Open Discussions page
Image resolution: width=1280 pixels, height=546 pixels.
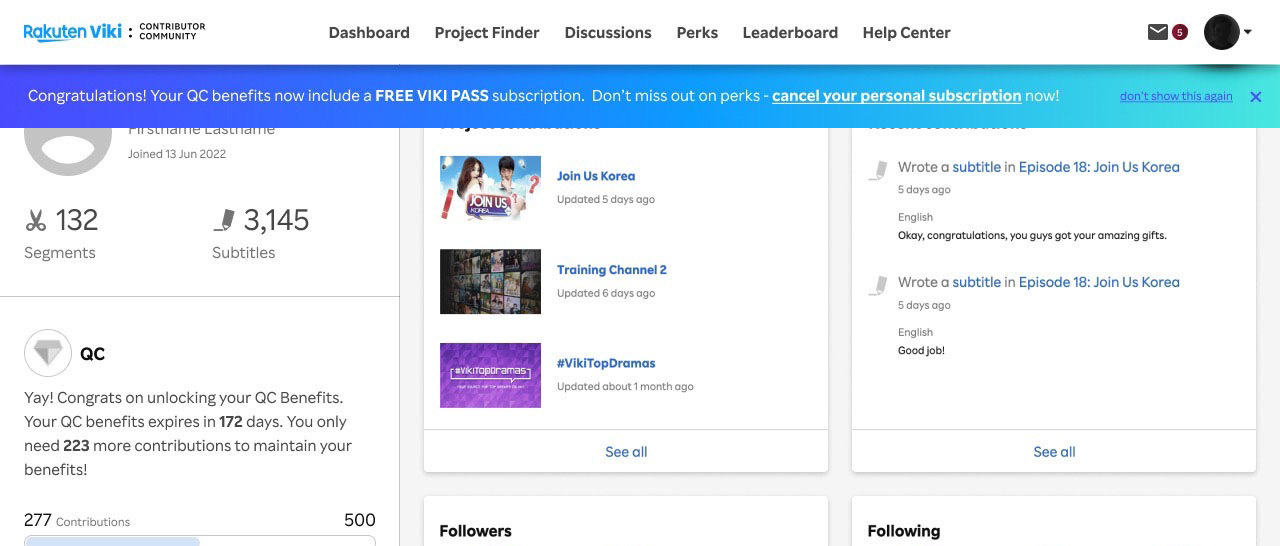[608, 32]
